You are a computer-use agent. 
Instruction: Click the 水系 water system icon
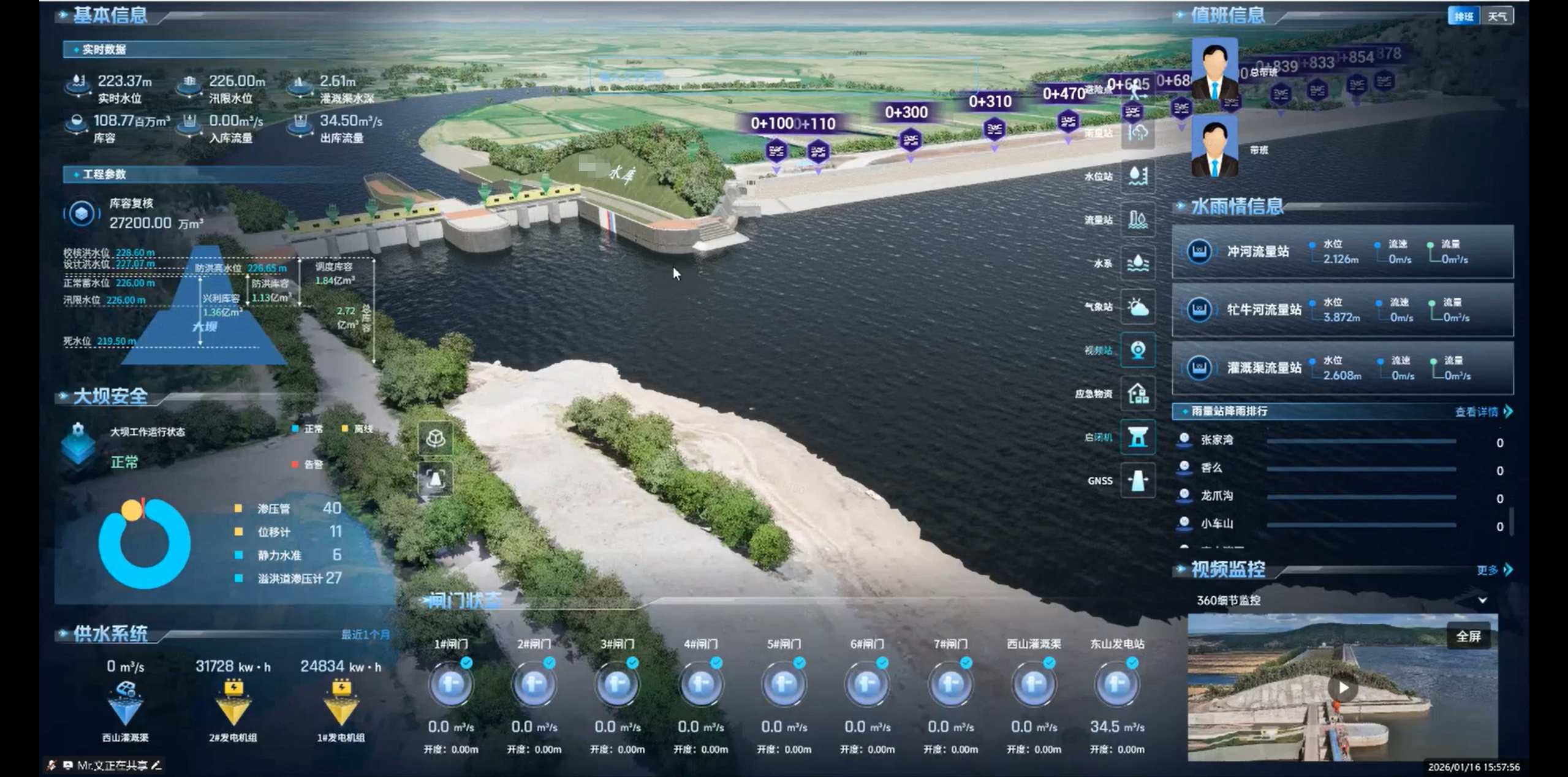[1138, 263]
